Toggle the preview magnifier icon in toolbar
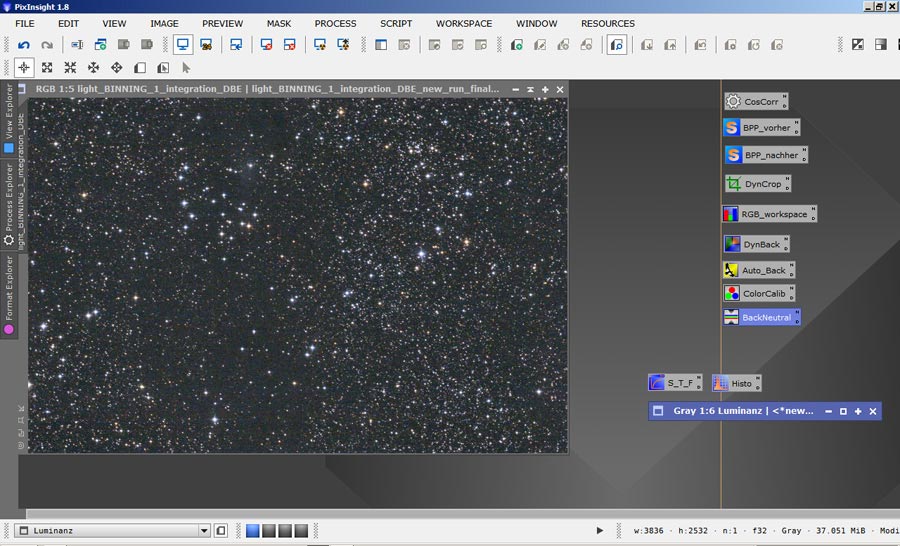This screenshot has height=546, width=900. click(x=616, y=45)
